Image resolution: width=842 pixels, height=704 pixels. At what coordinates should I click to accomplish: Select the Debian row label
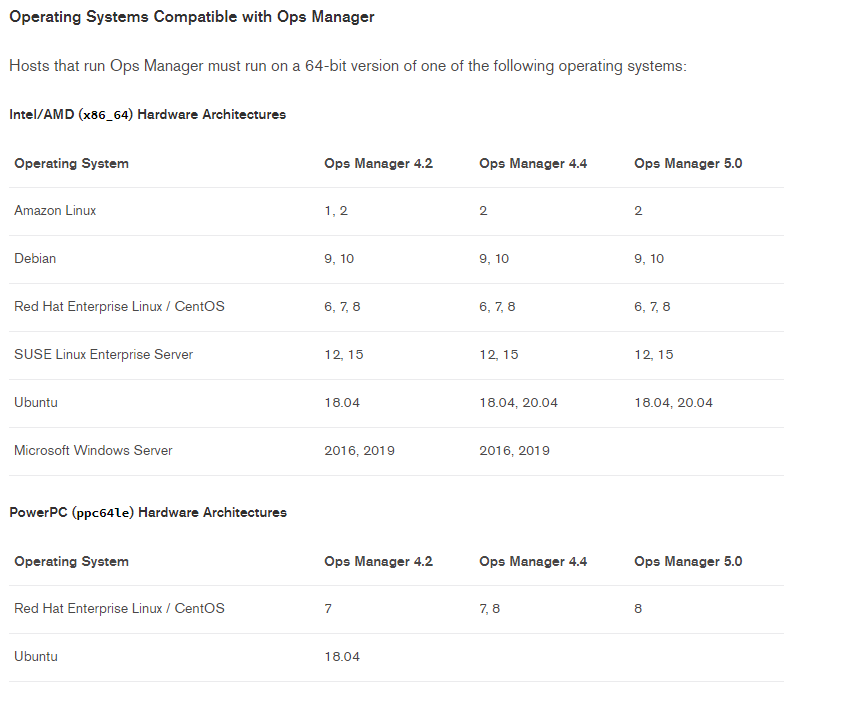click(x=35, y=259)
